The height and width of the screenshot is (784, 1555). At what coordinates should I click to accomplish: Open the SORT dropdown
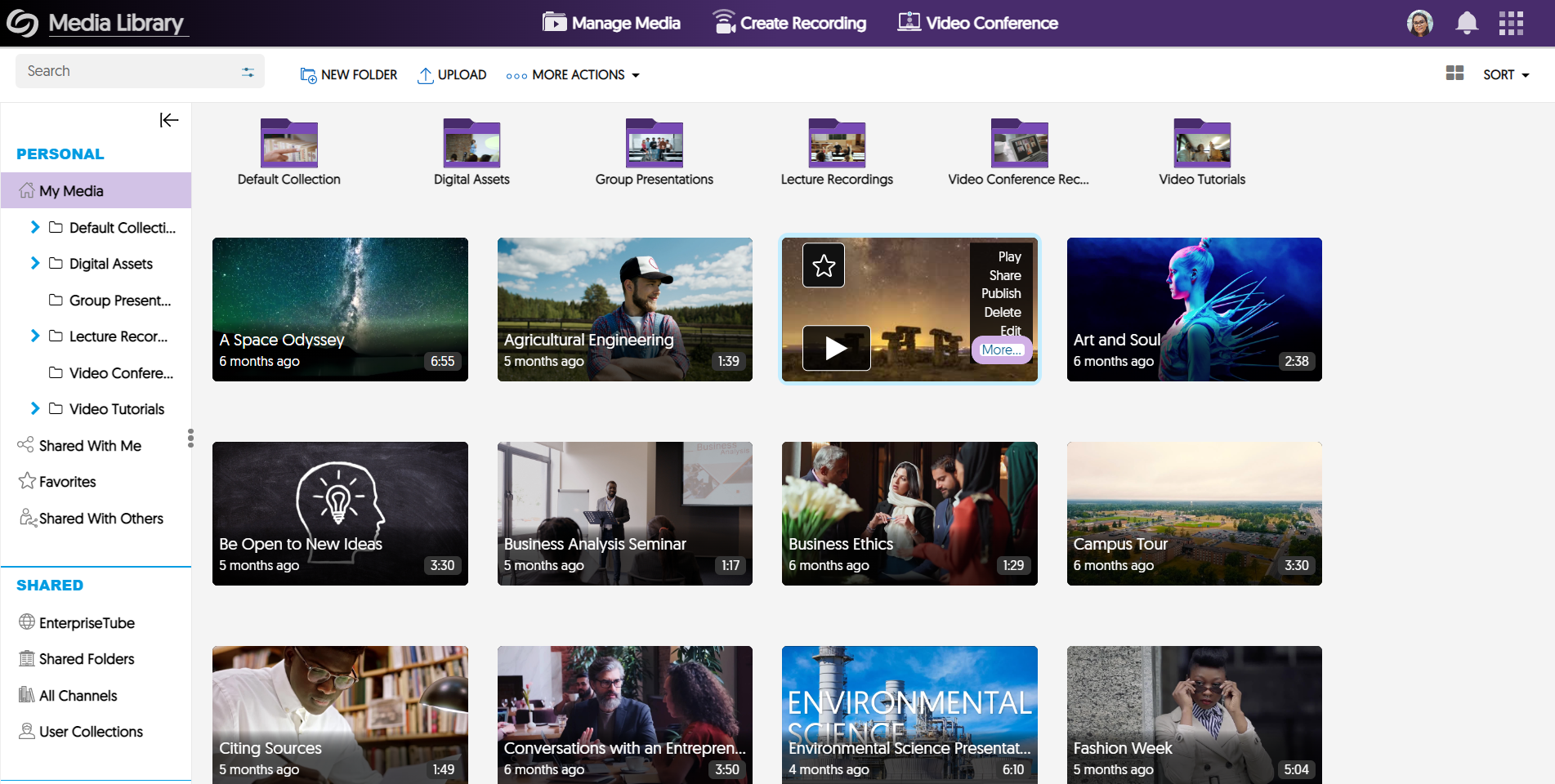[x=1506, y=74]
